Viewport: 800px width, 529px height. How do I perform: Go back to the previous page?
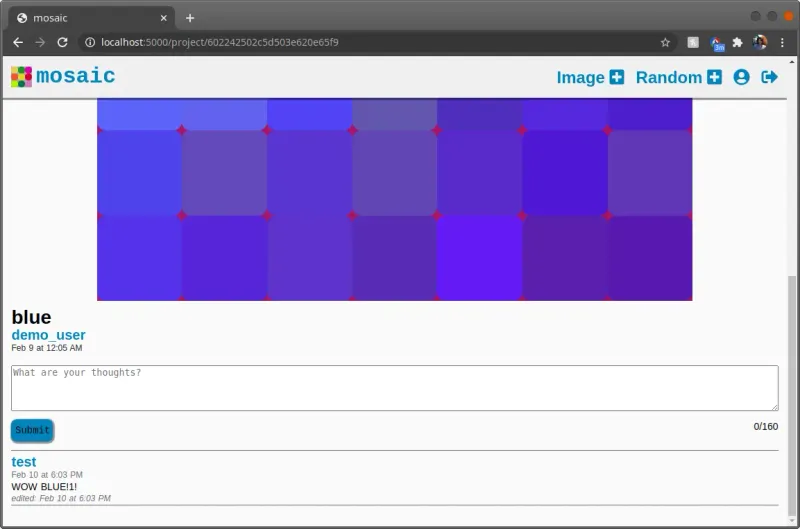click(x=18, y=43)
